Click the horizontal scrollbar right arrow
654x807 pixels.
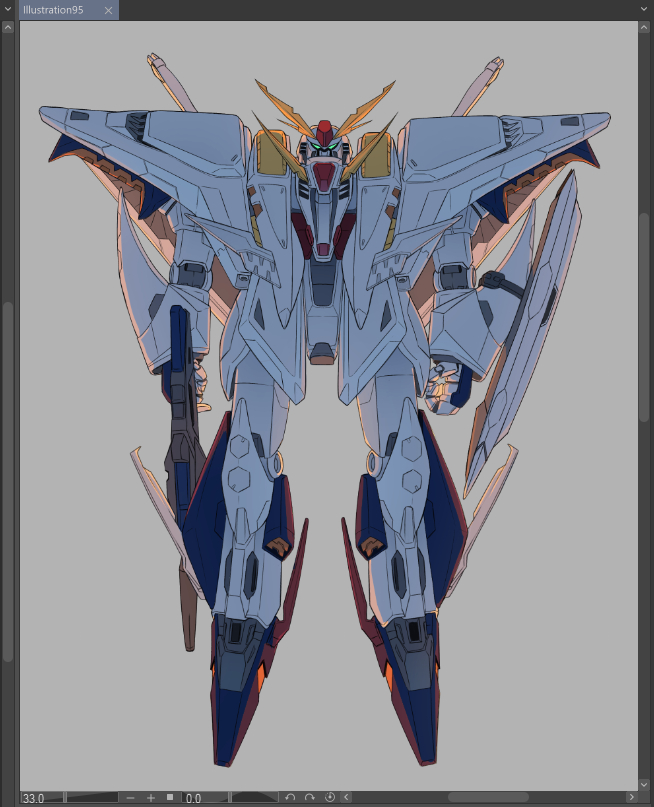[631, 798]
